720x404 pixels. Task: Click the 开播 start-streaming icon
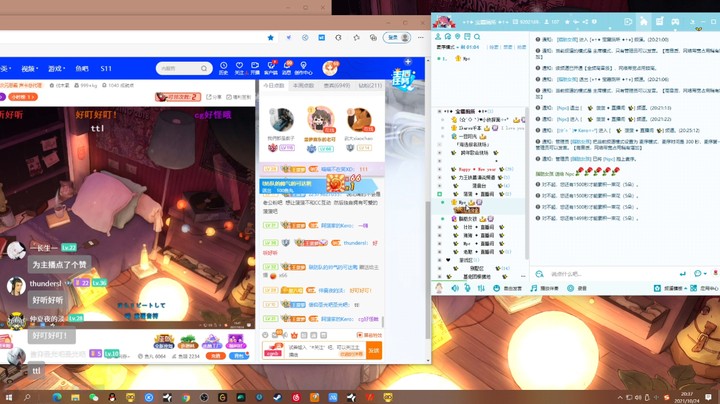[255, 68]
